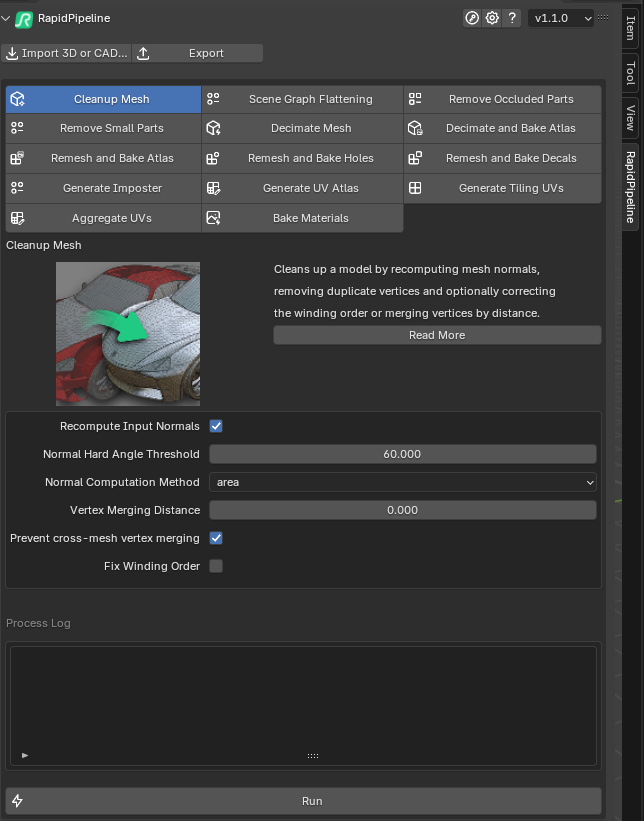The width and height of the screenshot is (644, 821).
Task: Open the v1.1.0 version dropdown
Action: tap(561, 17)
